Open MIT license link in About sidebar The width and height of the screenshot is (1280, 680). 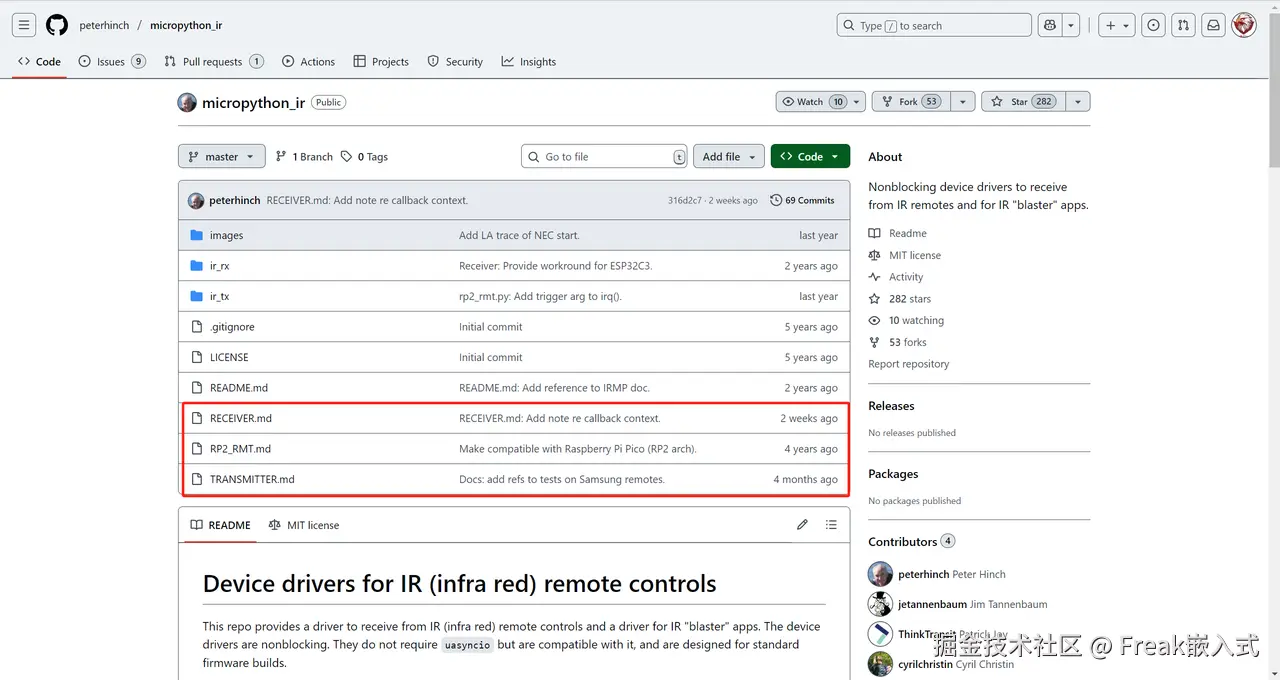[x=905, y=255]
